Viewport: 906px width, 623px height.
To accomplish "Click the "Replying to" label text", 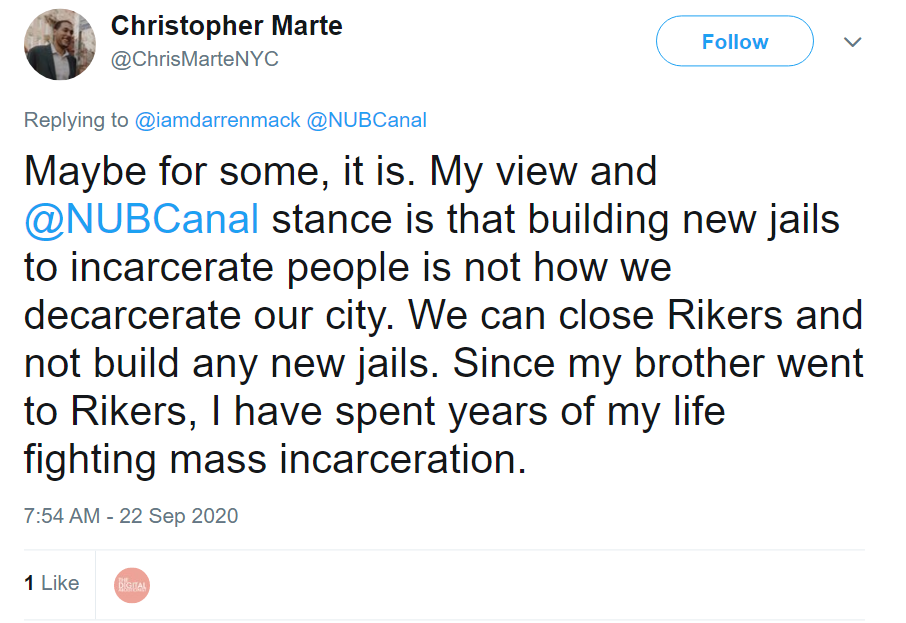I will click(x=77, y=120).
